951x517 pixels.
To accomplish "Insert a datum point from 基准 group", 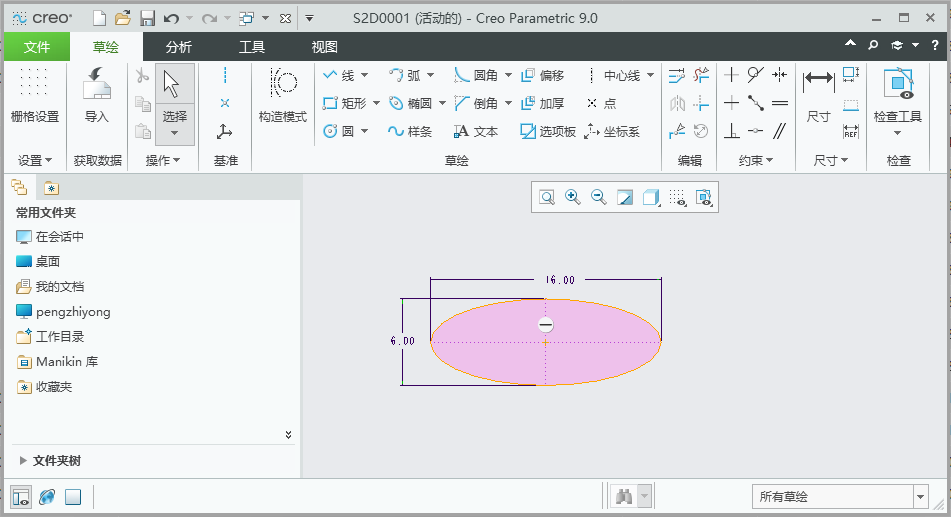I will pyautogui.click(x=225, y=103).
